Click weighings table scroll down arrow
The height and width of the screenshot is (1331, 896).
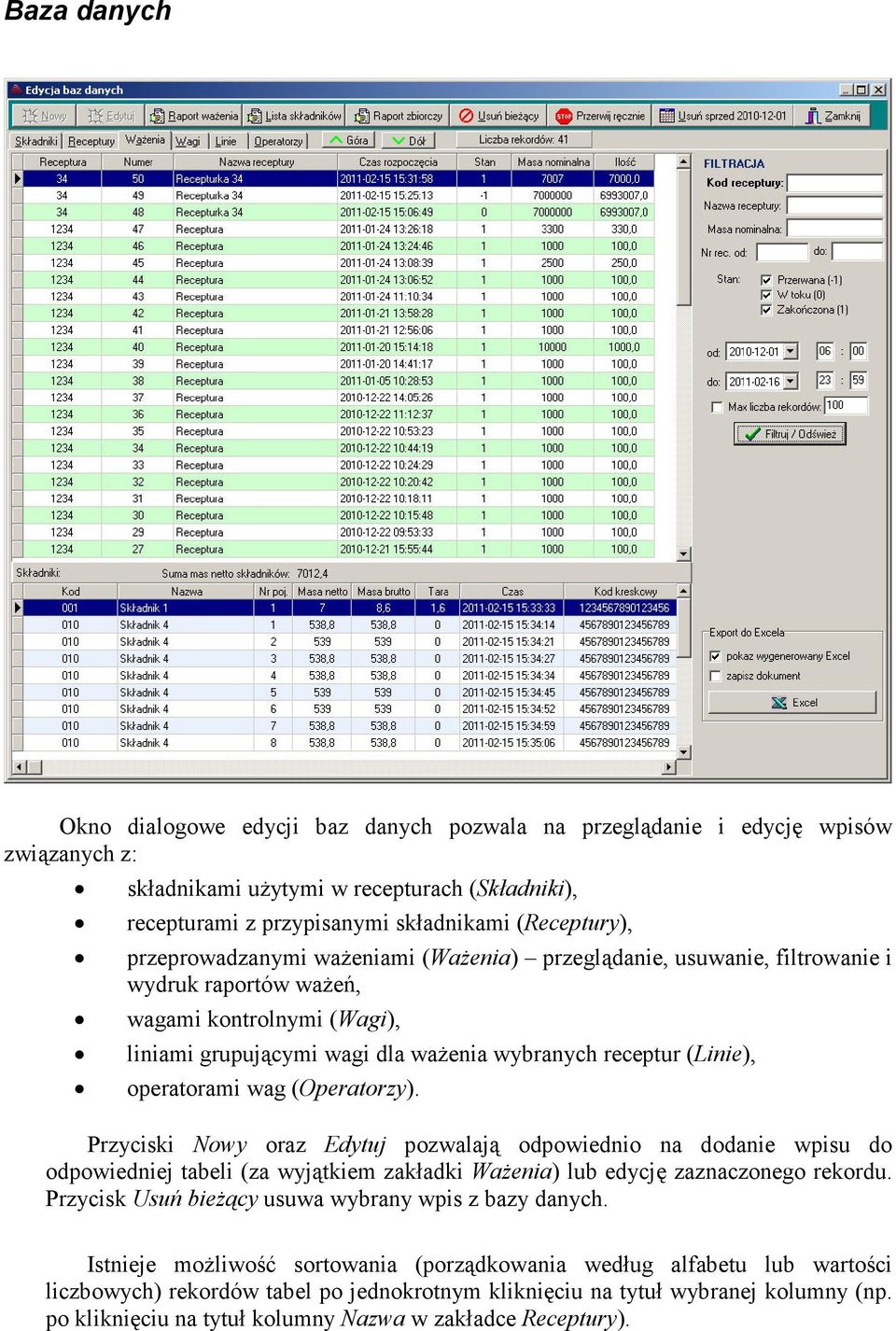(x=684, y=553)
